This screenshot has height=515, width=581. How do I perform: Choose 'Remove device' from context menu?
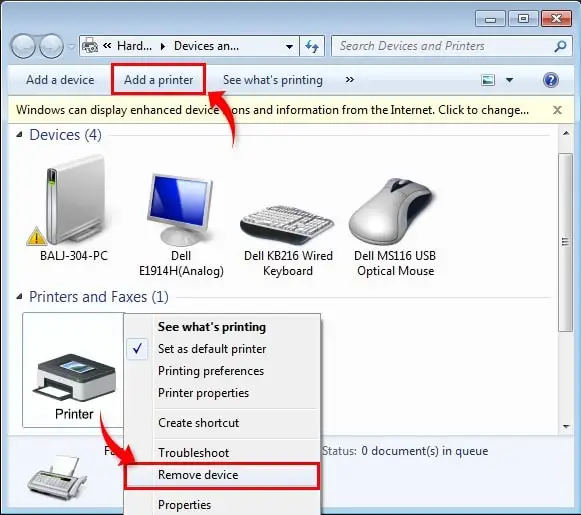(222, 475)
